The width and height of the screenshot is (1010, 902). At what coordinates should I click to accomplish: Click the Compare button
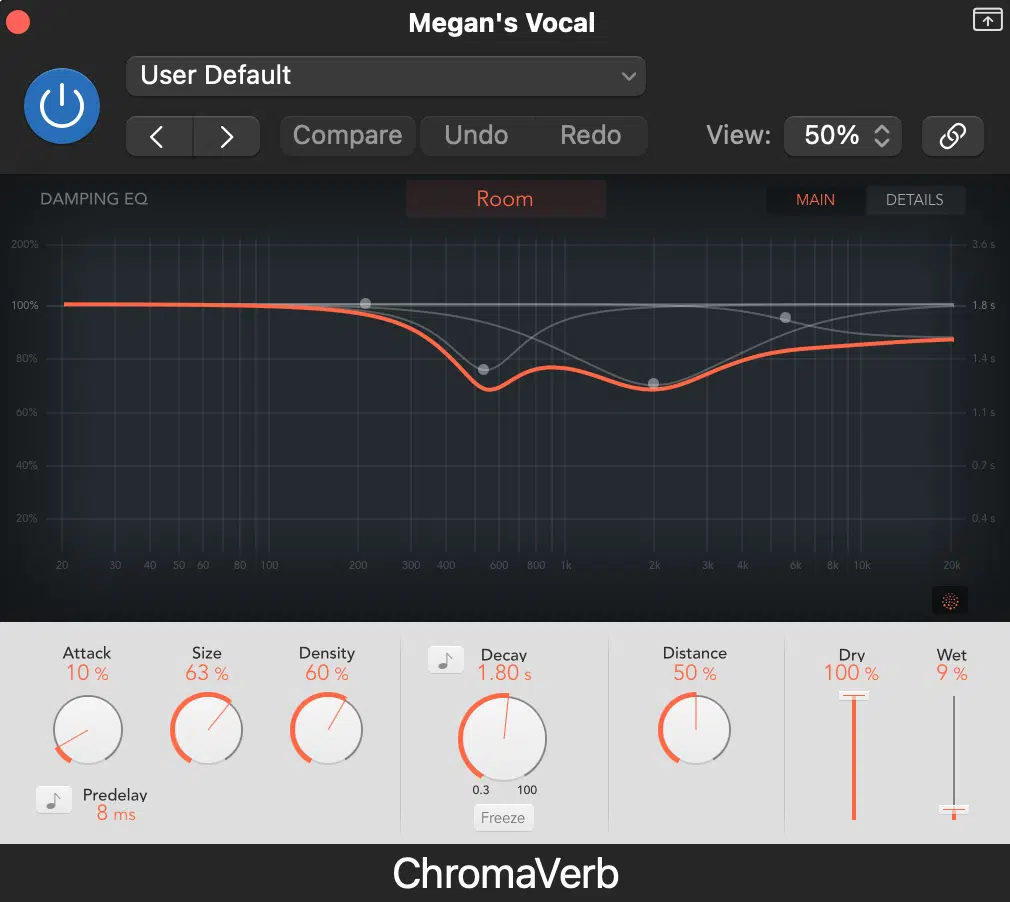347,136
